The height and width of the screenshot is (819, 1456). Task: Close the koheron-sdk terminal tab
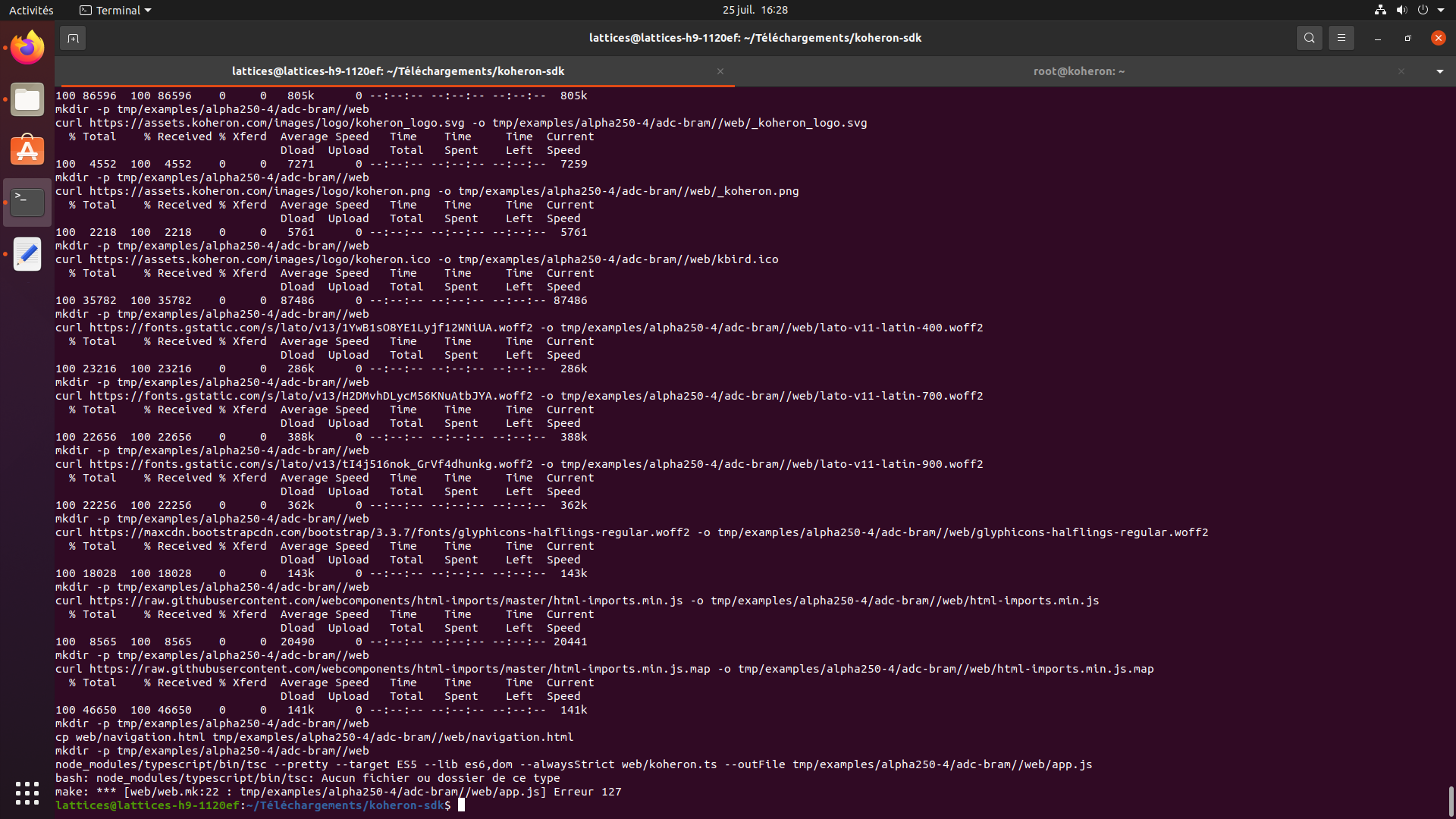[720, 71]
